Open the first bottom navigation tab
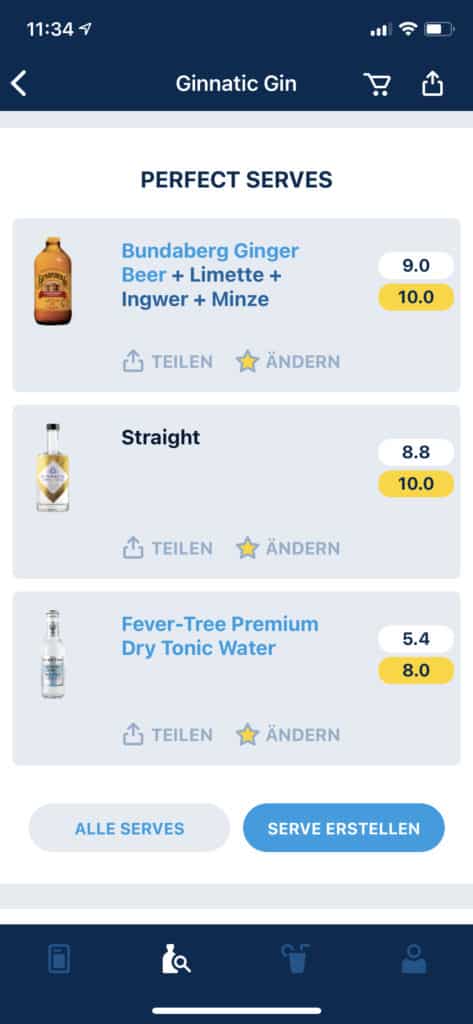Screen dimensions: 473x1024 tap(59, 959)
